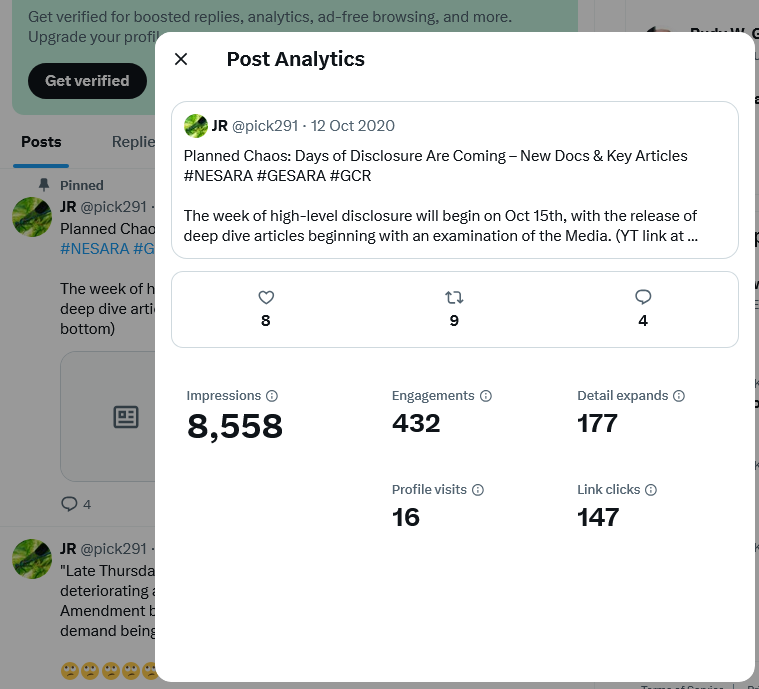The image size is (759, 689).
Task: Close the Post Analytics dialog
Action: pyautogui.click(x=181, y=59)
